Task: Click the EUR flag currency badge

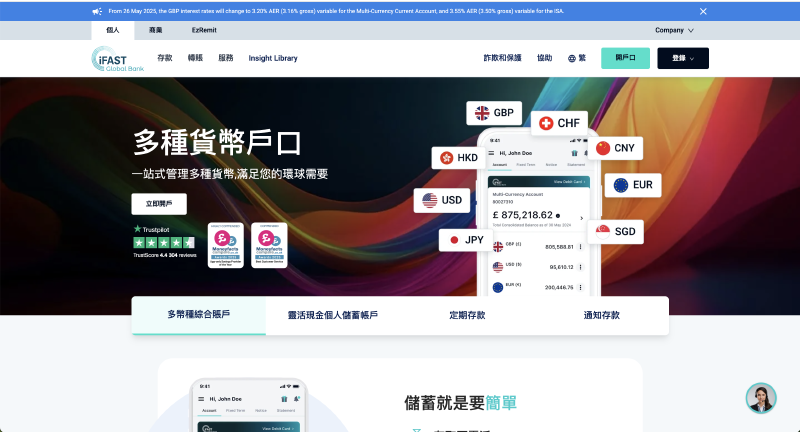Action: point(633,185)
